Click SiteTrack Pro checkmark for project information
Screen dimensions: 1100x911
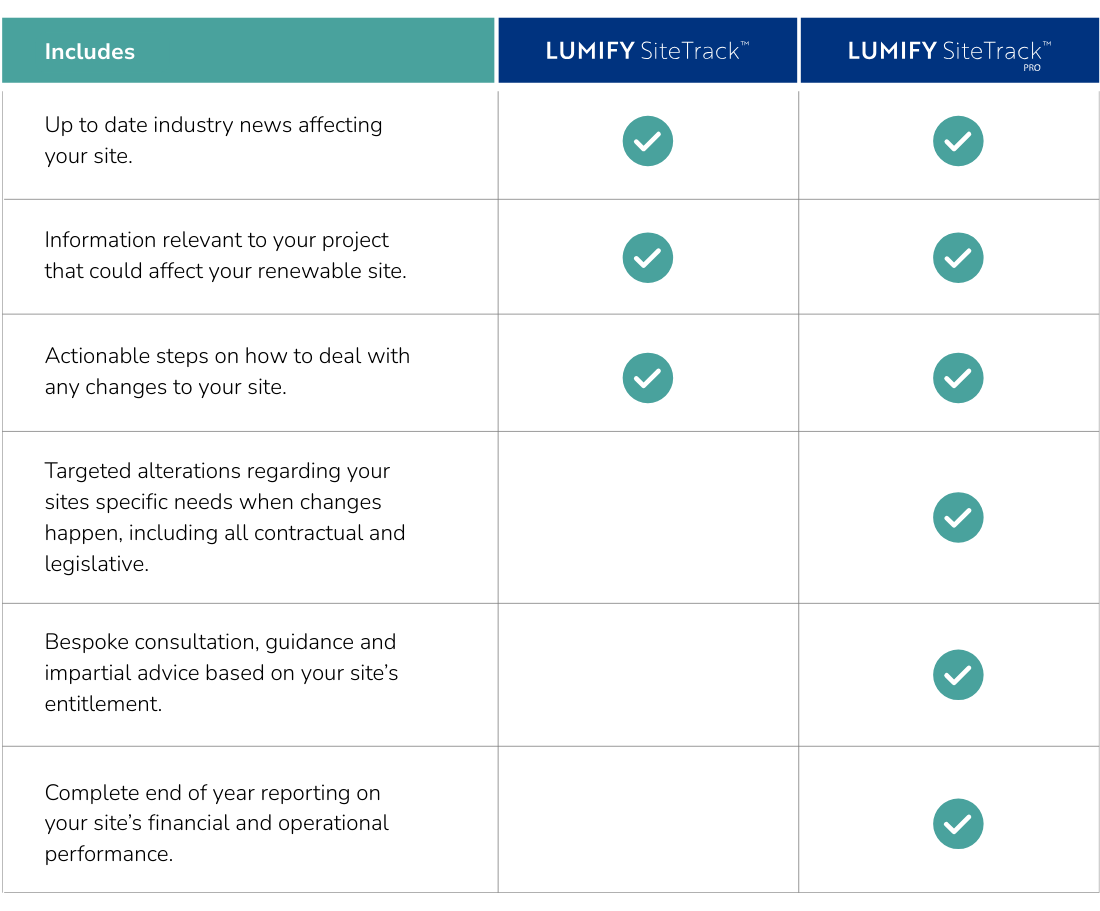coord(958,257)
